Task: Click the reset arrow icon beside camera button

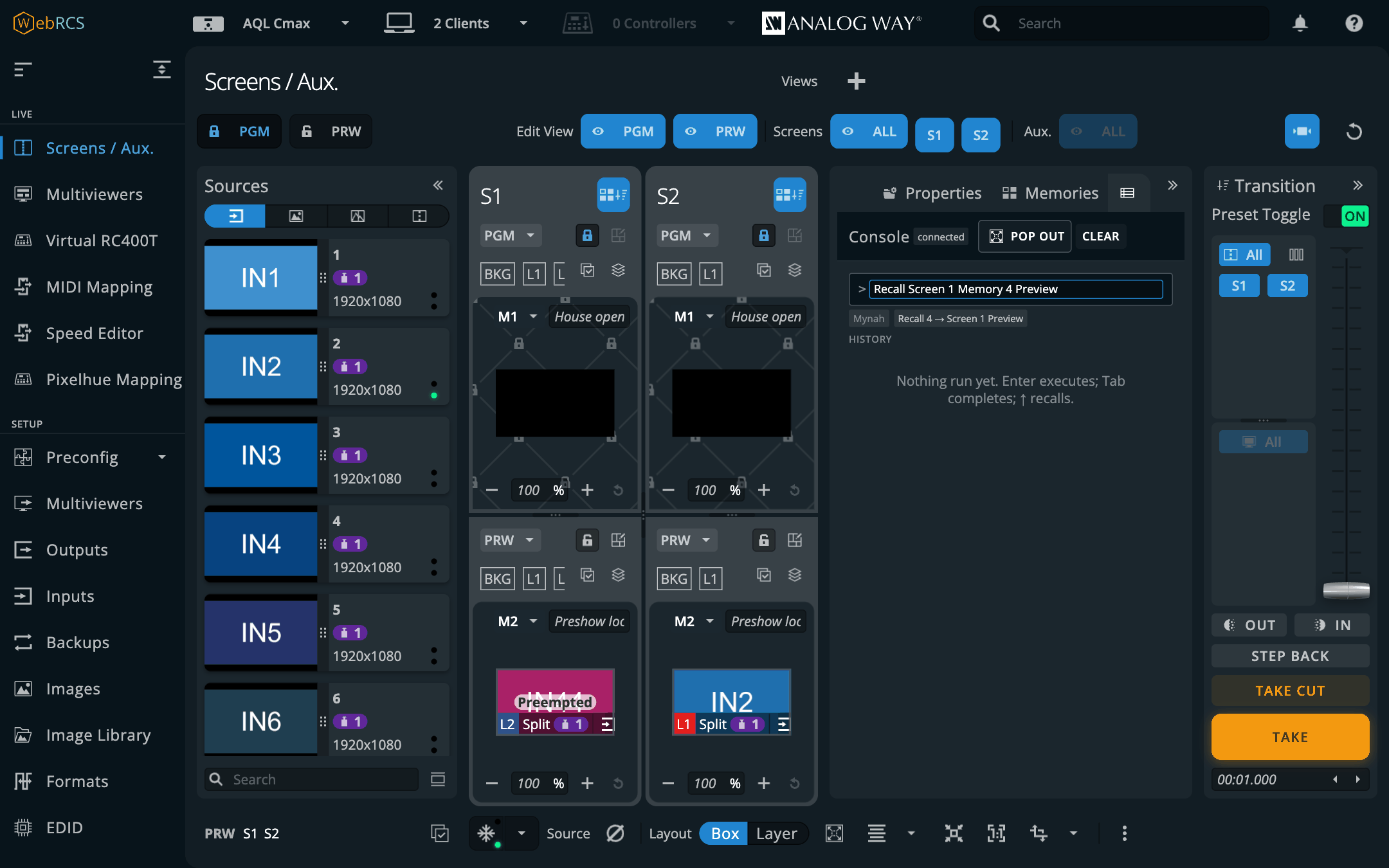Action: coord(1354,131)
